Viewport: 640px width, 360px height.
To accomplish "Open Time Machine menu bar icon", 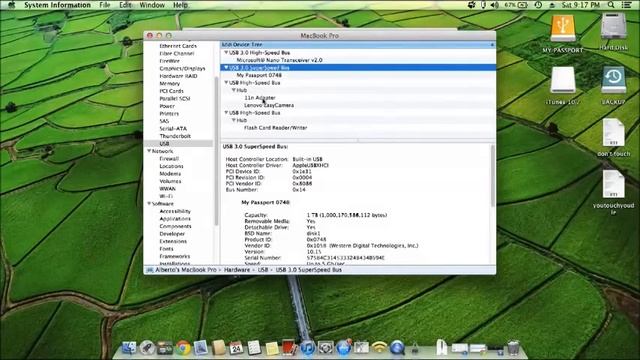I will pyautogui.click(x=538, y=5).
